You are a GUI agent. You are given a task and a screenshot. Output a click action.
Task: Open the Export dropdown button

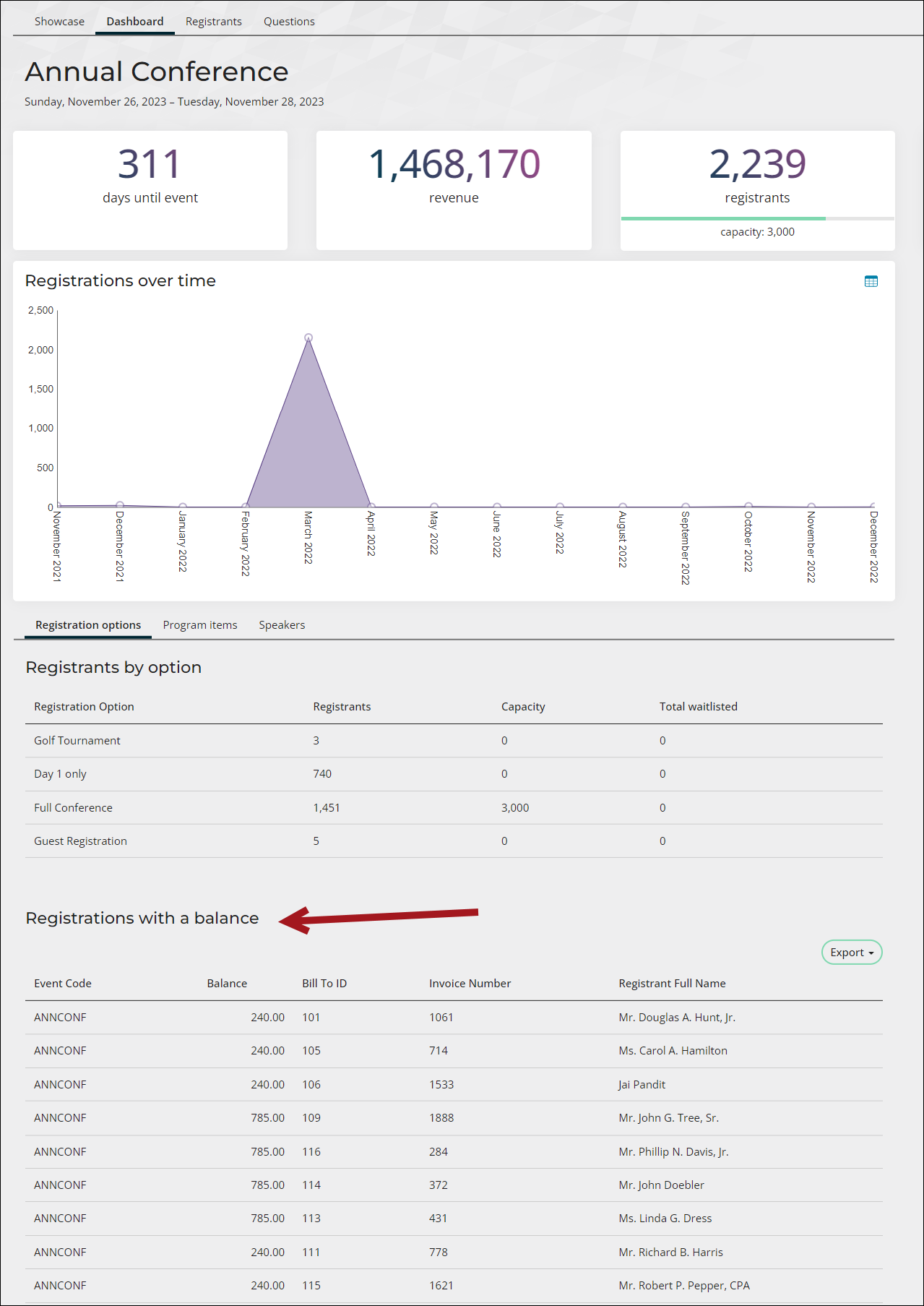(x=852, y=953)
